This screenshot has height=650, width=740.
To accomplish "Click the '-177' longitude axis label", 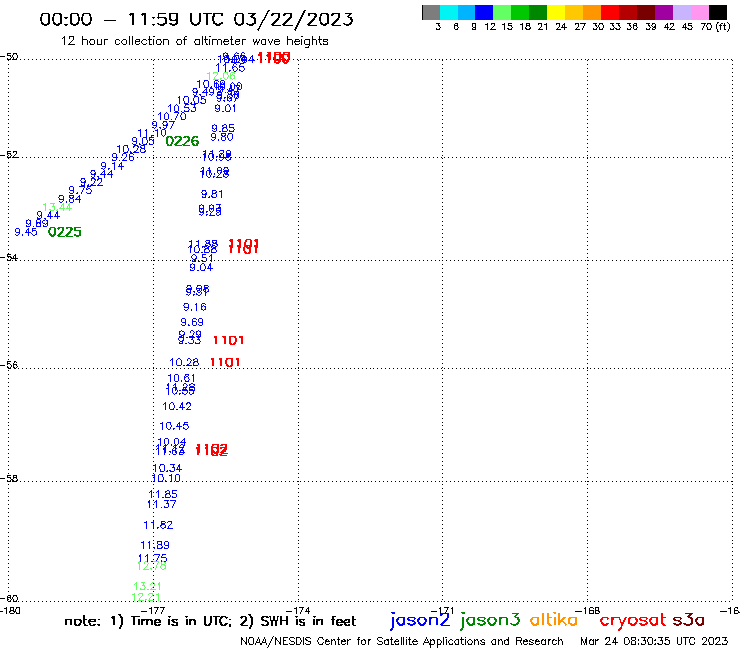I will 153,611.
